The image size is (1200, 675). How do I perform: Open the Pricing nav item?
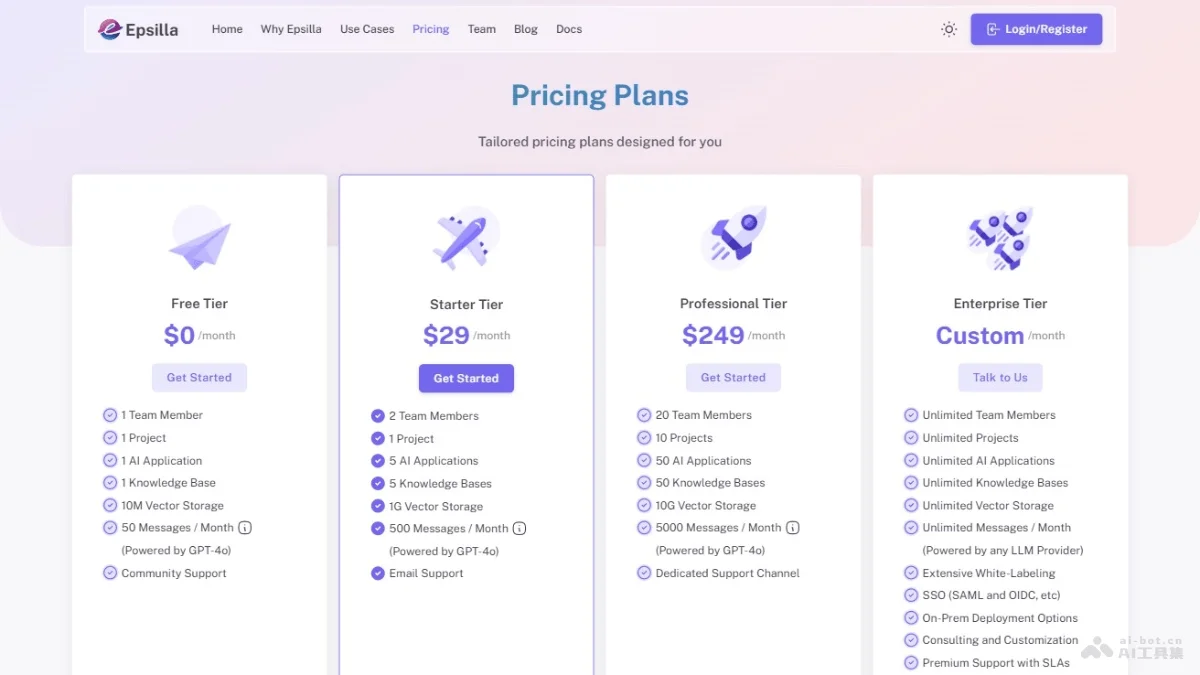pos(431,29)
